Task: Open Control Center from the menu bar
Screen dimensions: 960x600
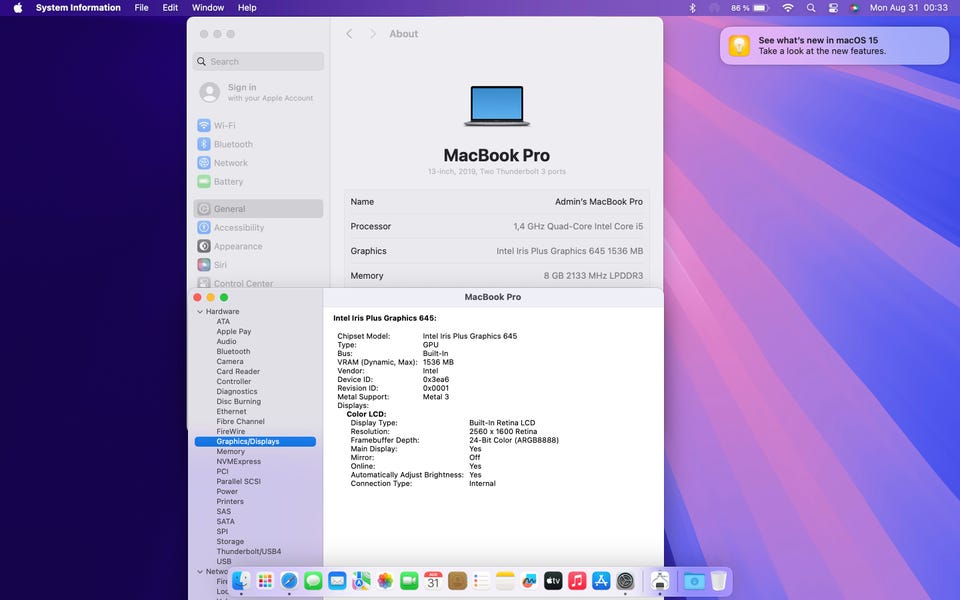Action: pos(833,8)
